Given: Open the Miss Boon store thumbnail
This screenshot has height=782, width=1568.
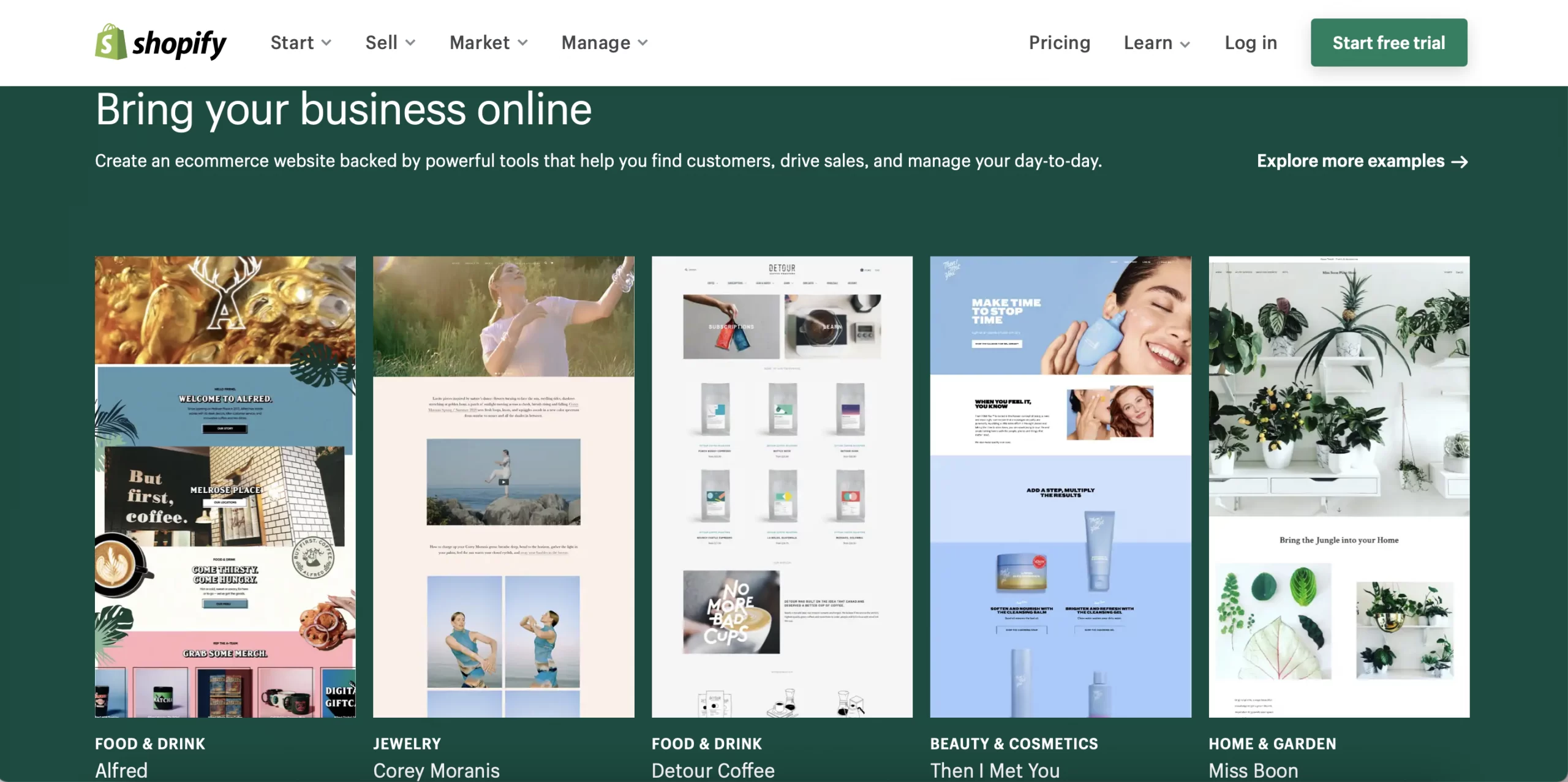Looking at the screenshot, I should tap(1339, 487).
